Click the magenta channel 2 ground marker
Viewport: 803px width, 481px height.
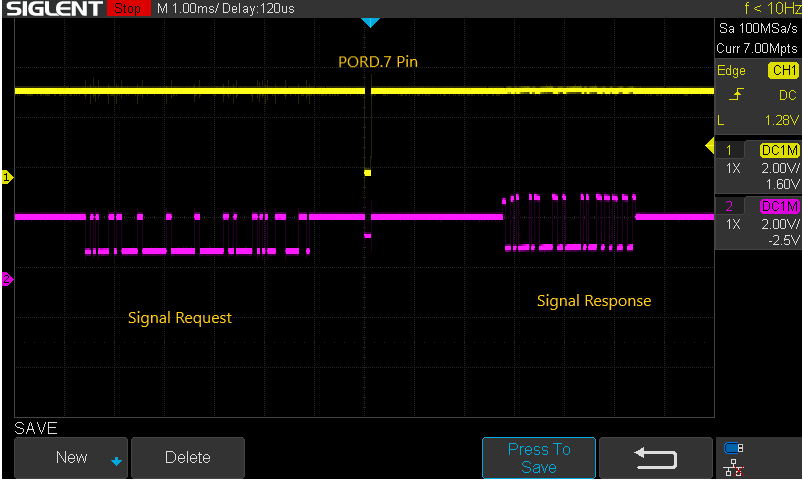click(7, 279)
